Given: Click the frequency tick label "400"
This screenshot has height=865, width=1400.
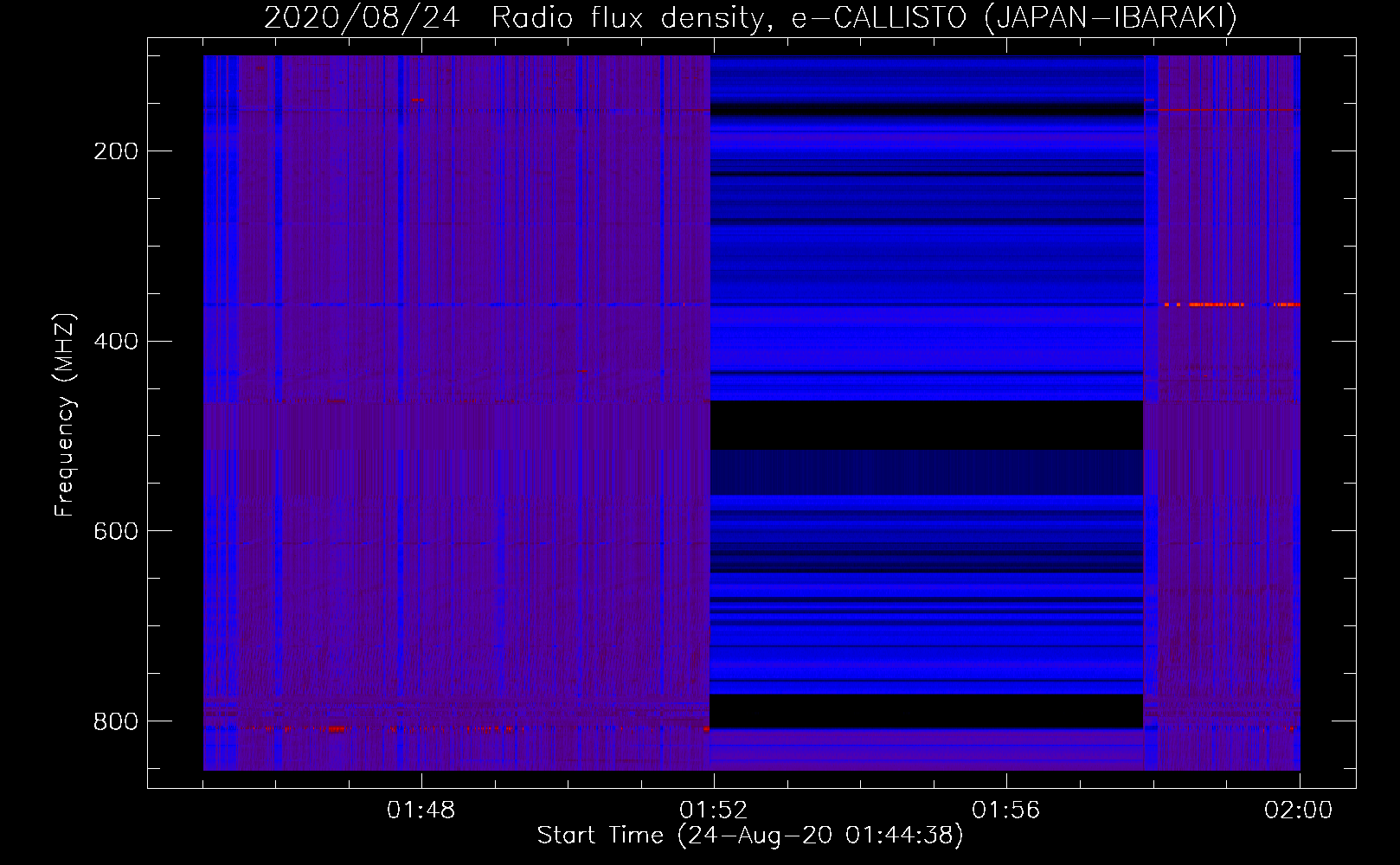Looking at the screenshot, I should [x=116, y=341].
